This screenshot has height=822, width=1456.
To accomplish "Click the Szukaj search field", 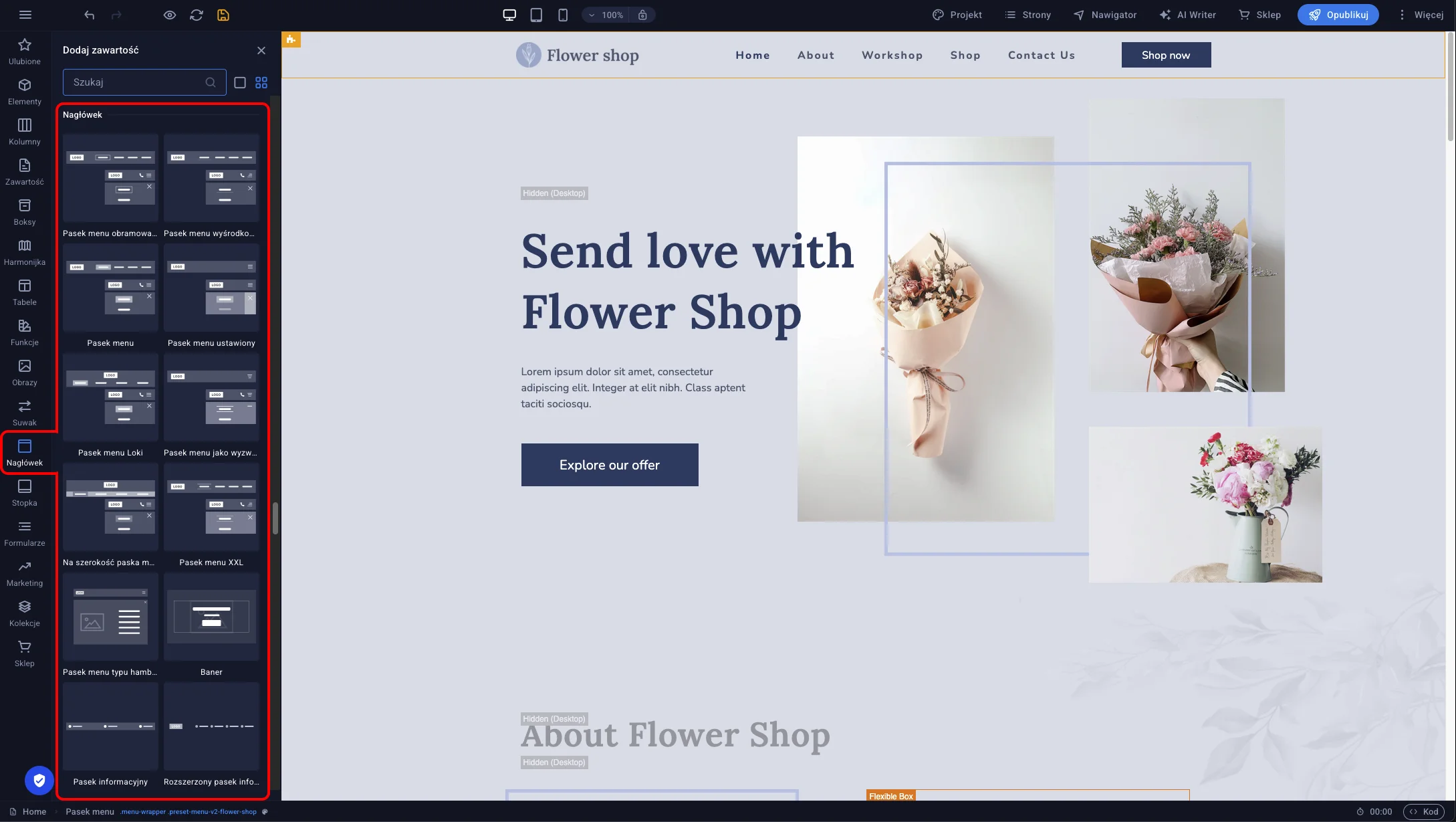I will click(x=134, y=82).
